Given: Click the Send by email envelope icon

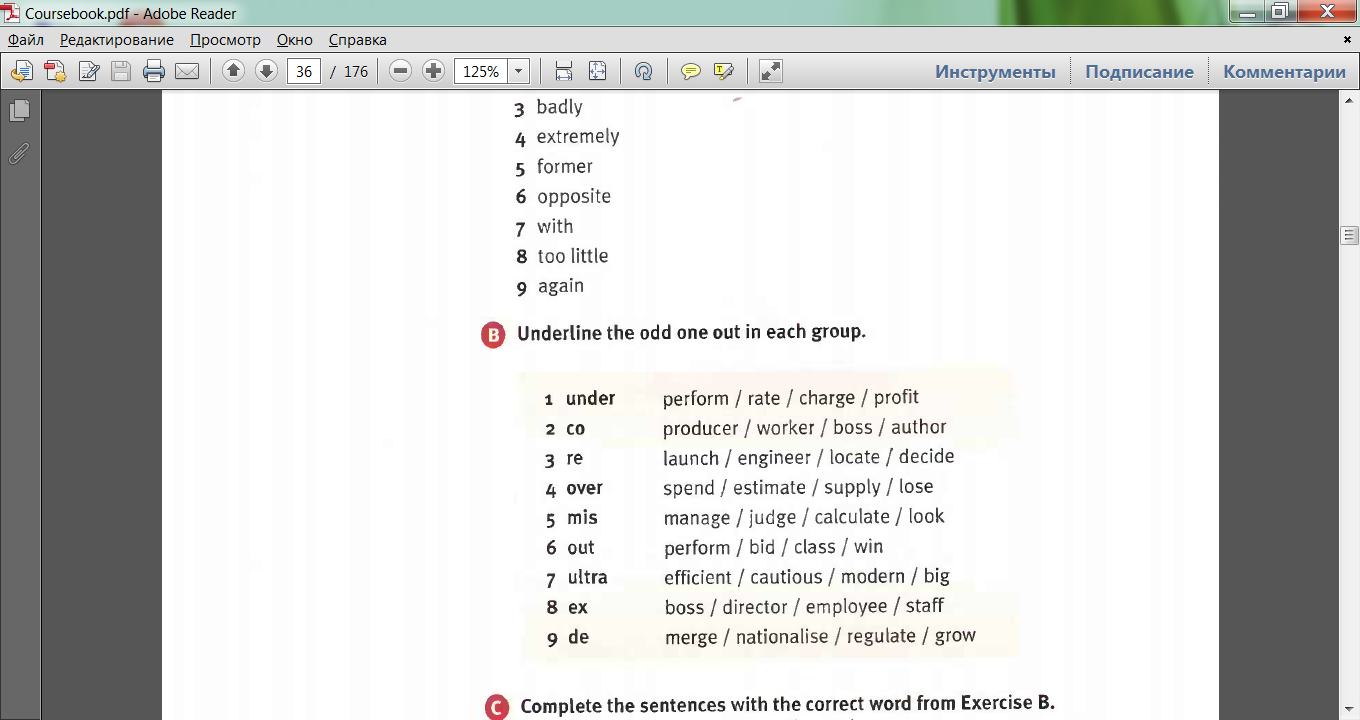Looking at the screenshot, I should 187,71.
